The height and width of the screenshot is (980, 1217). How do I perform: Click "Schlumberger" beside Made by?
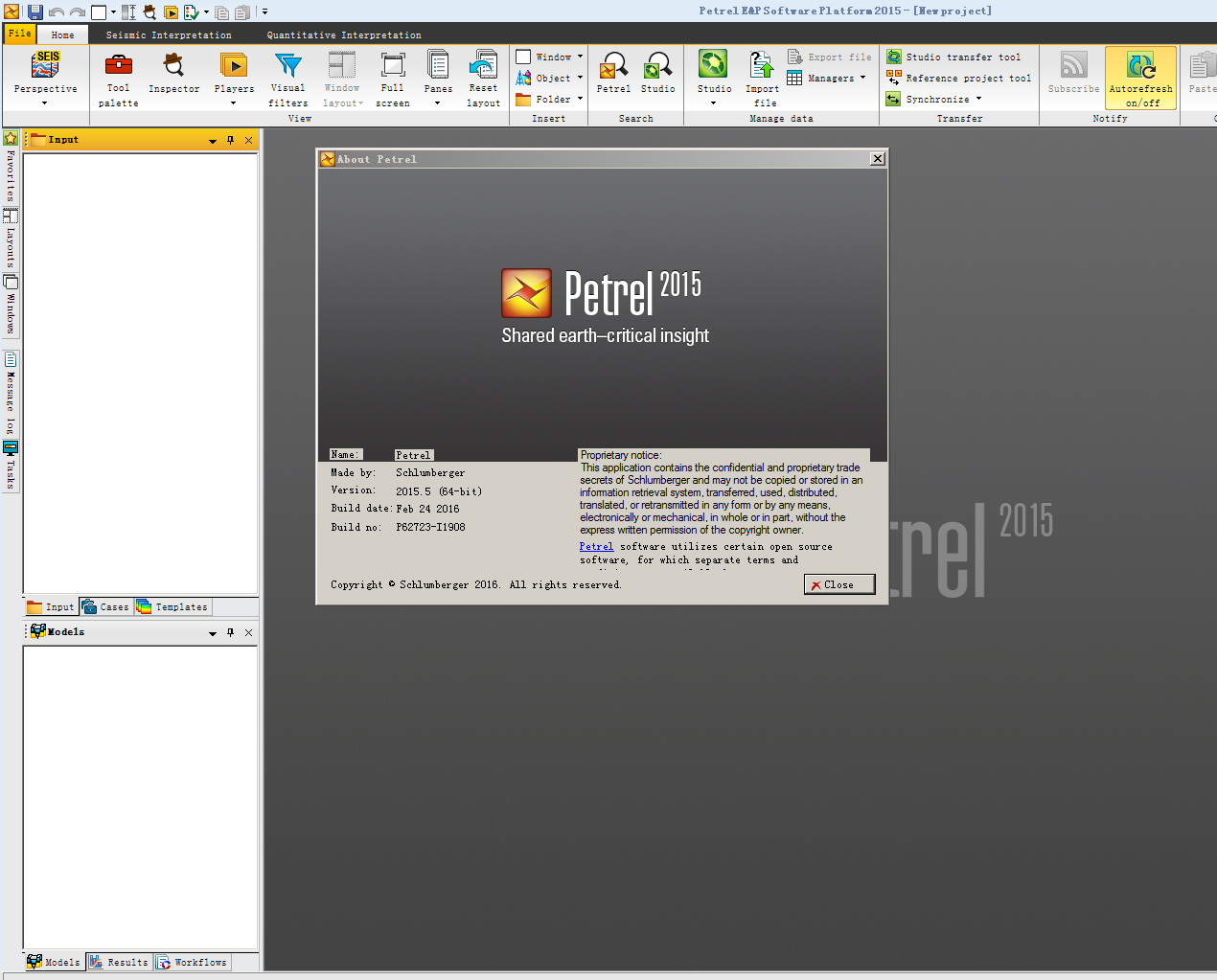pyautogui.click(x=430, y=473)
